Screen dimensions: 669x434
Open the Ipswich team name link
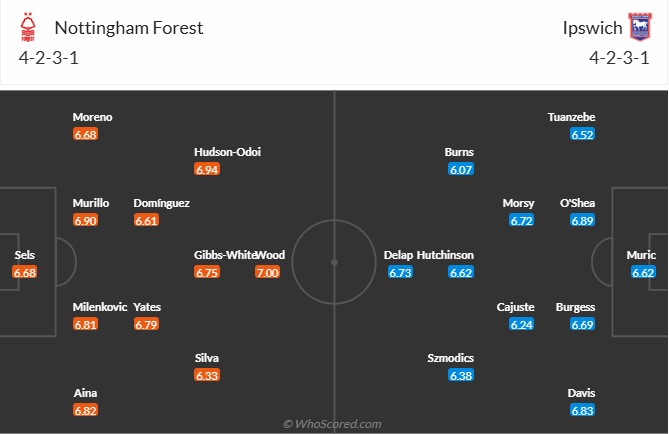point(590,27)
